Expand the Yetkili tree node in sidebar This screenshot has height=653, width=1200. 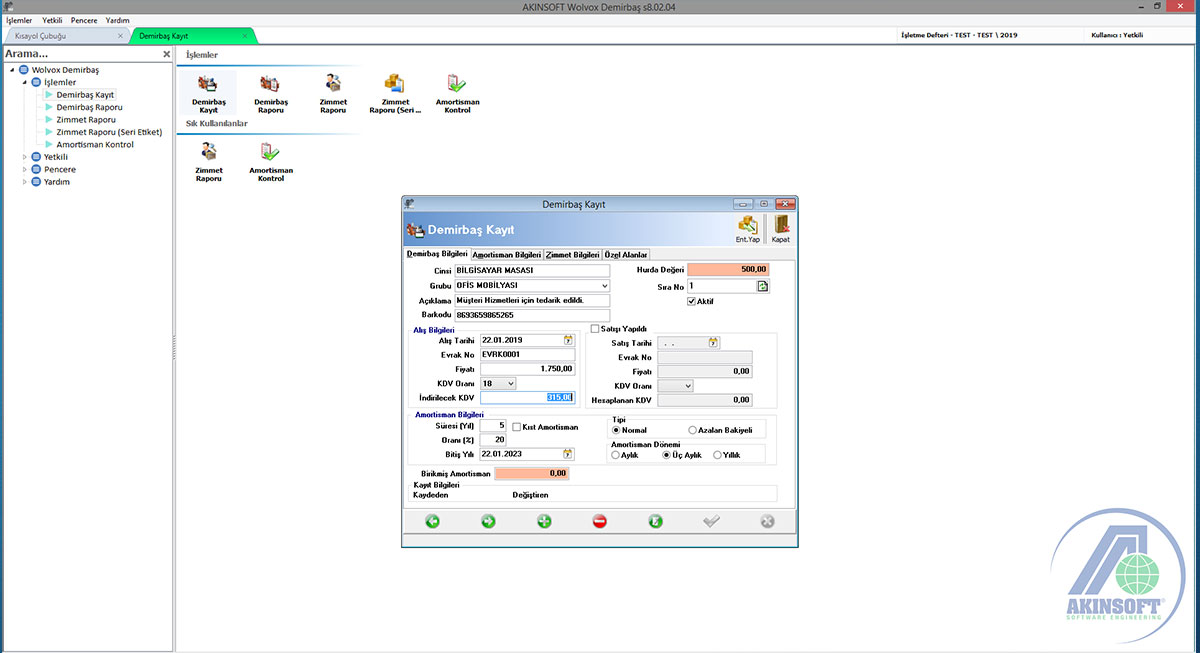tap(26, 157)
